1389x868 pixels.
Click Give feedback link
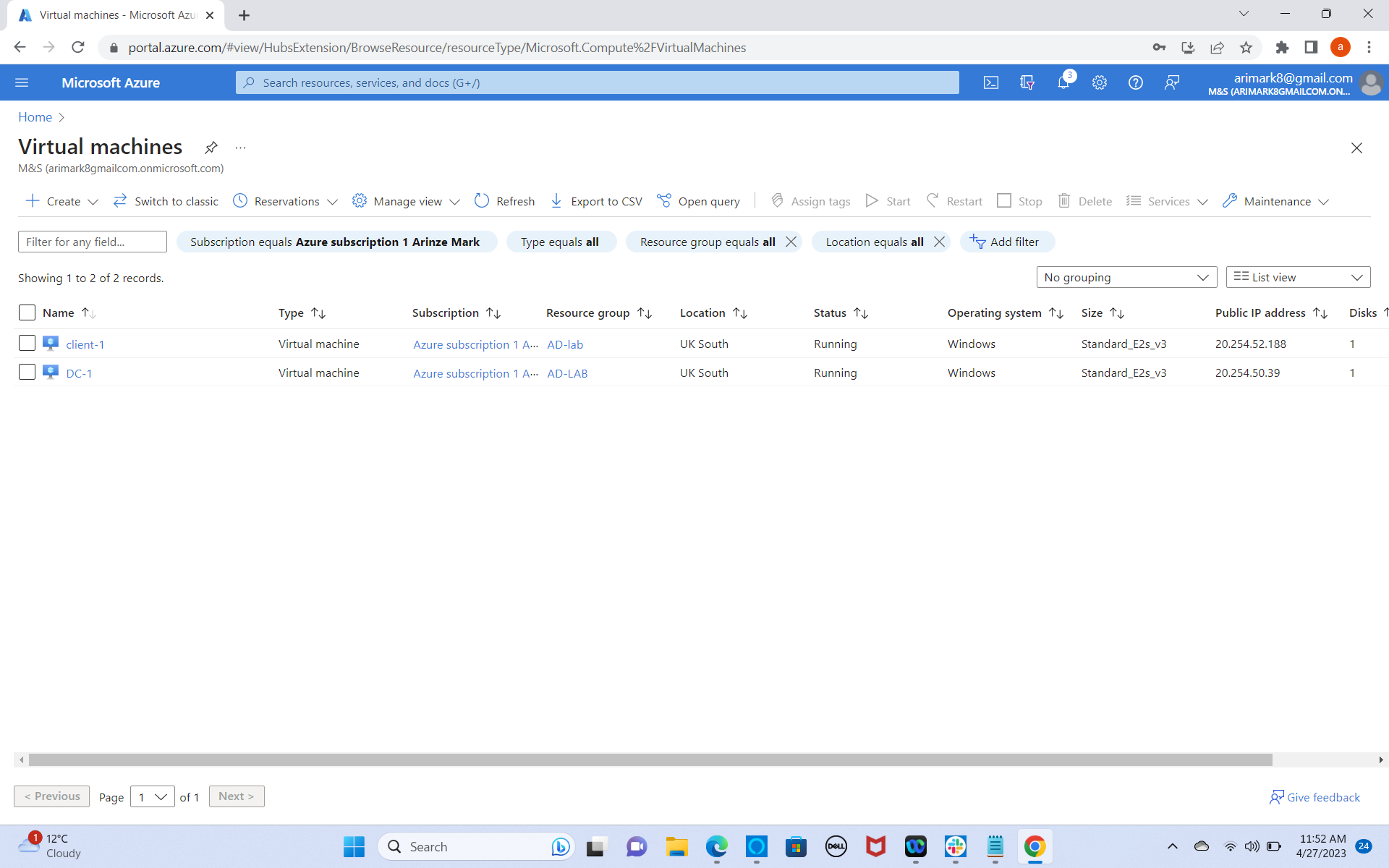(x=1314, y=797)
